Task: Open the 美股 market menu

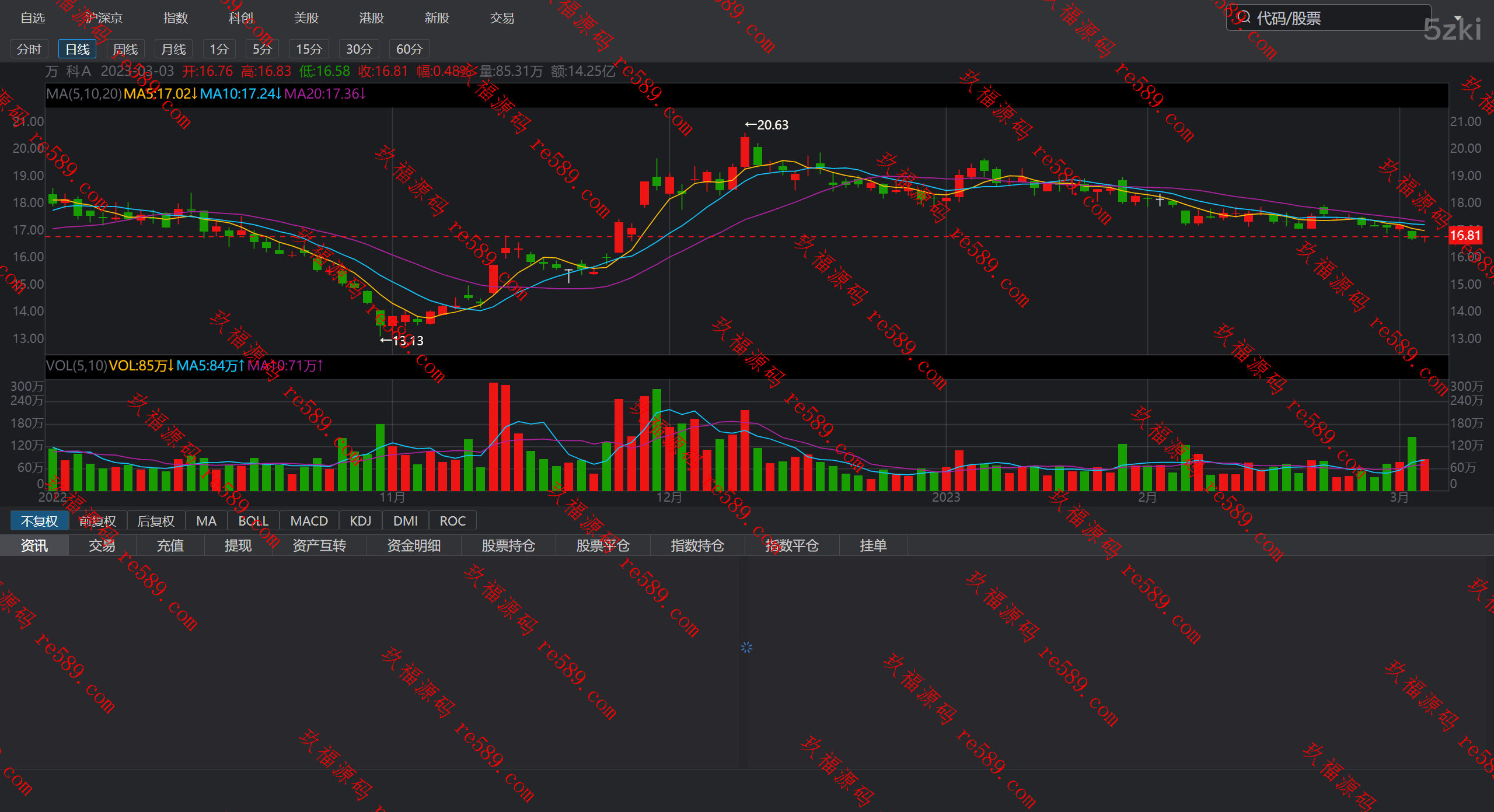Action: 306,18
